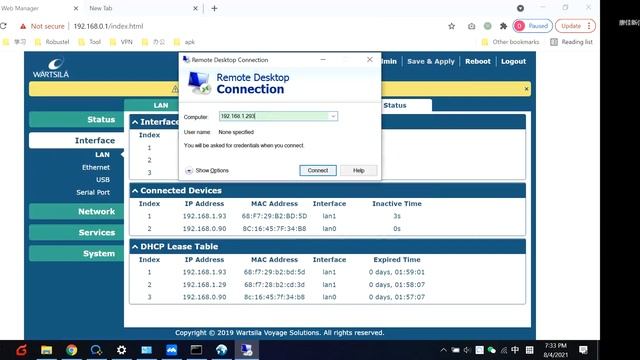Click IP 192.168.1.29 in DHCP Lease Table

coord(204,284)
